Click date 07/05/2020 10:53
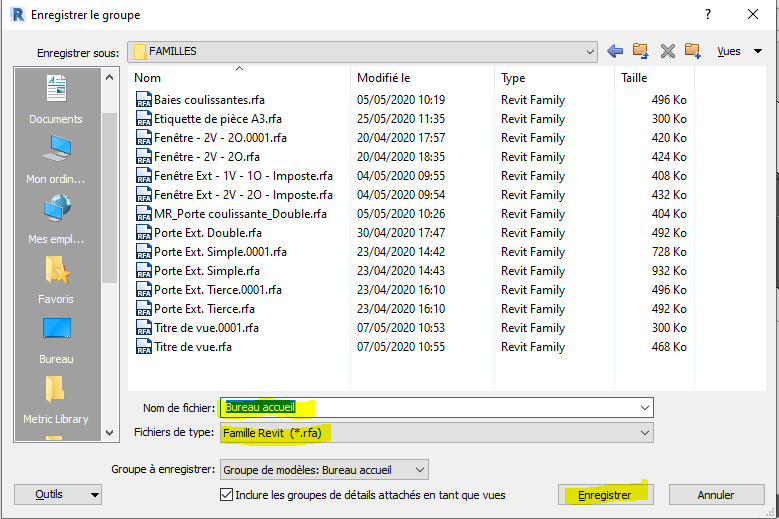 401,328
